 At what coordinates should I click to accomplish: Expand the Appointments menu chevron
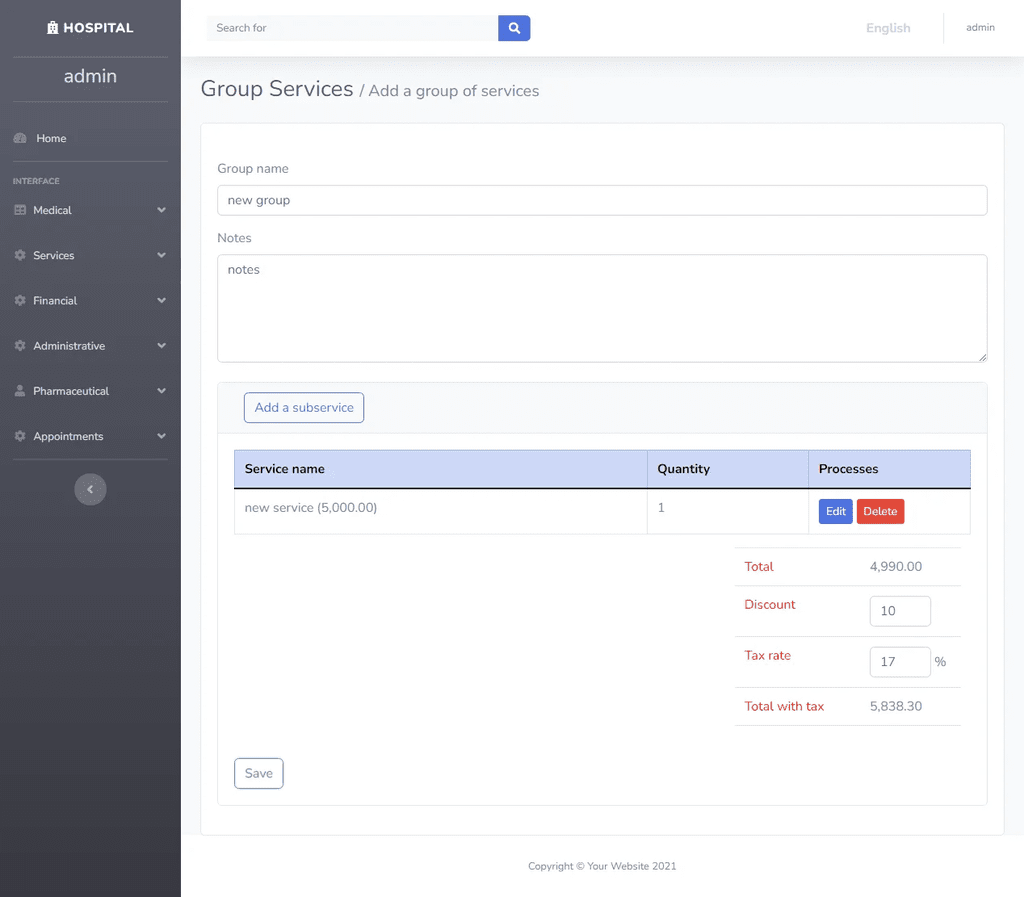pos(161,435)
